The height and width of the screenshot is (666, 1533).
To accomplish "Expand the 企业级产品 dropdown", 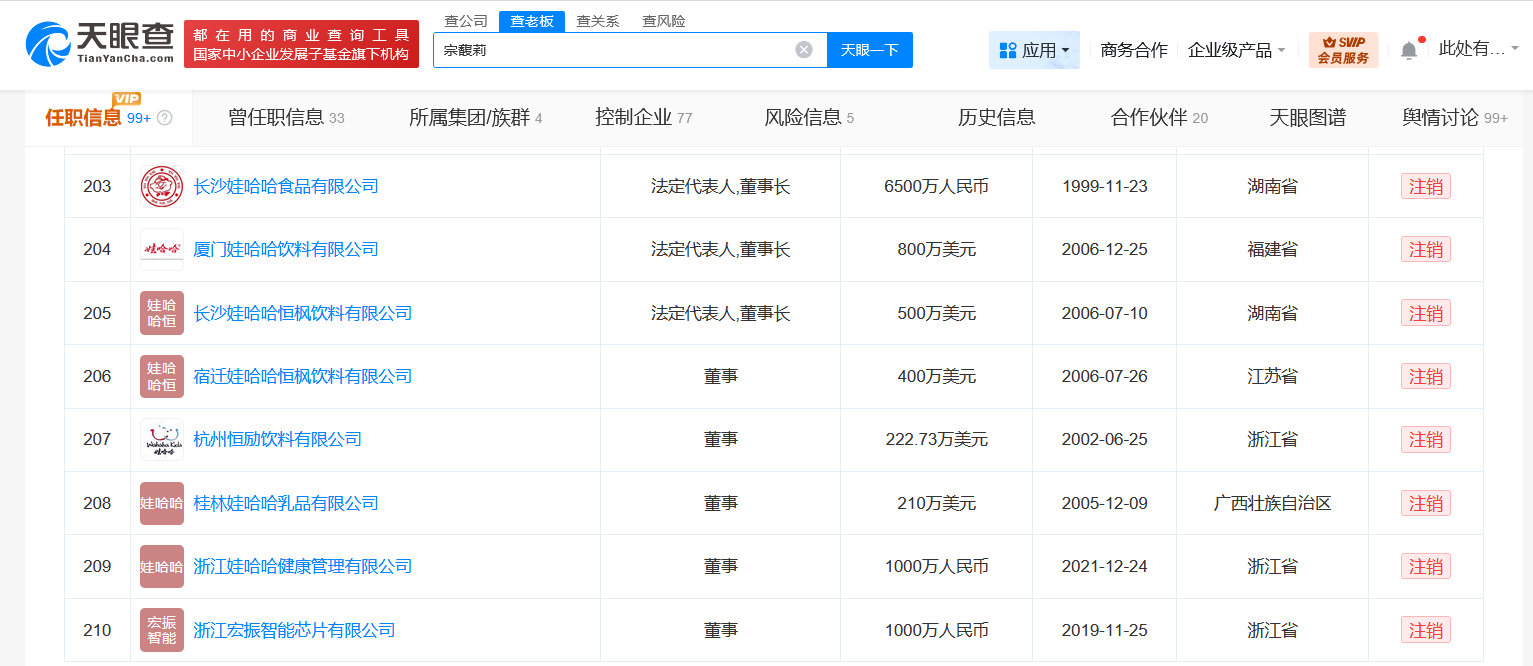I will point(1236,50).
